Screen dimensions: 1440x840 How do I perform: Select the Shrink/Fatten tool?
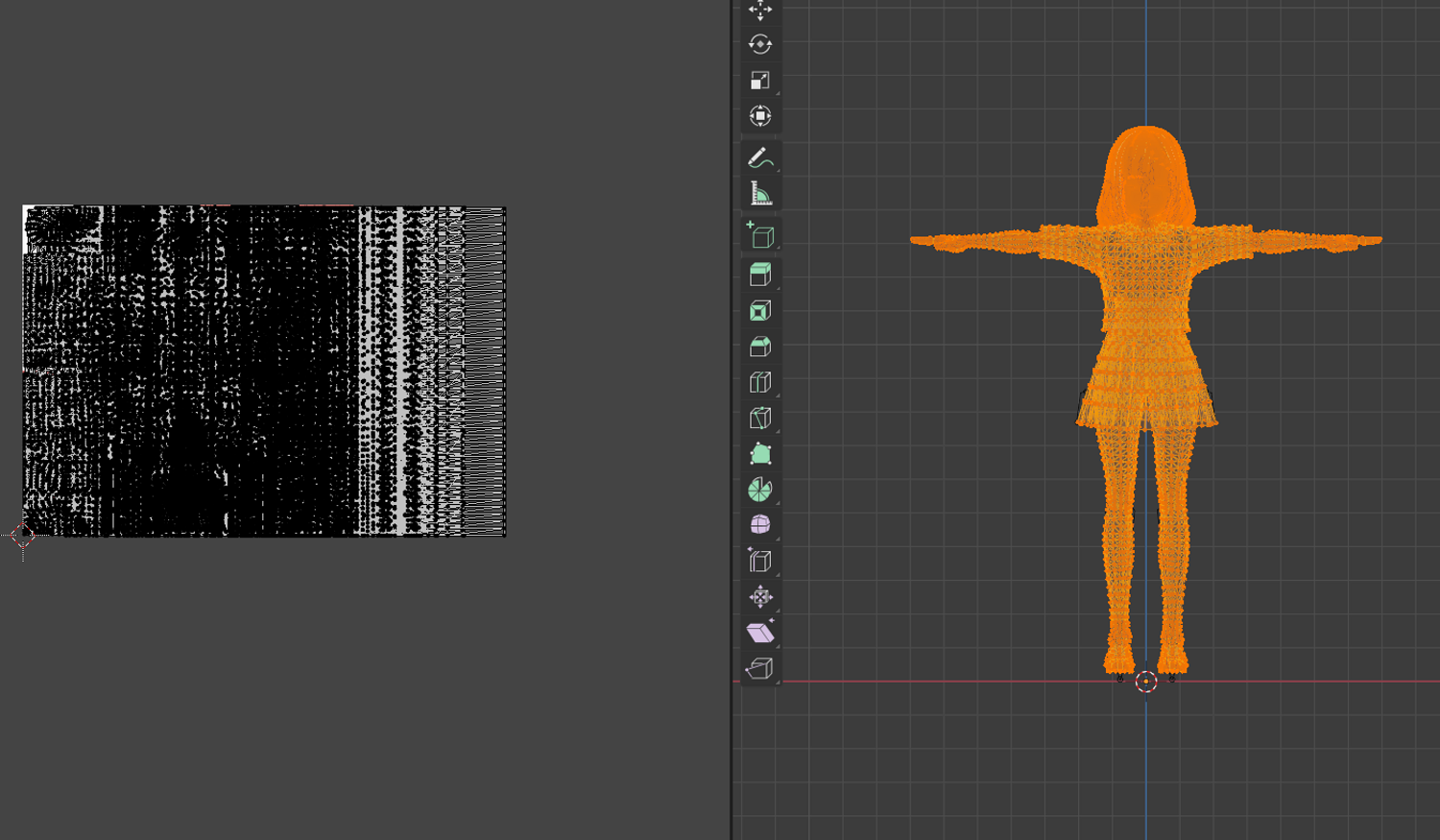tap(759, 597)
